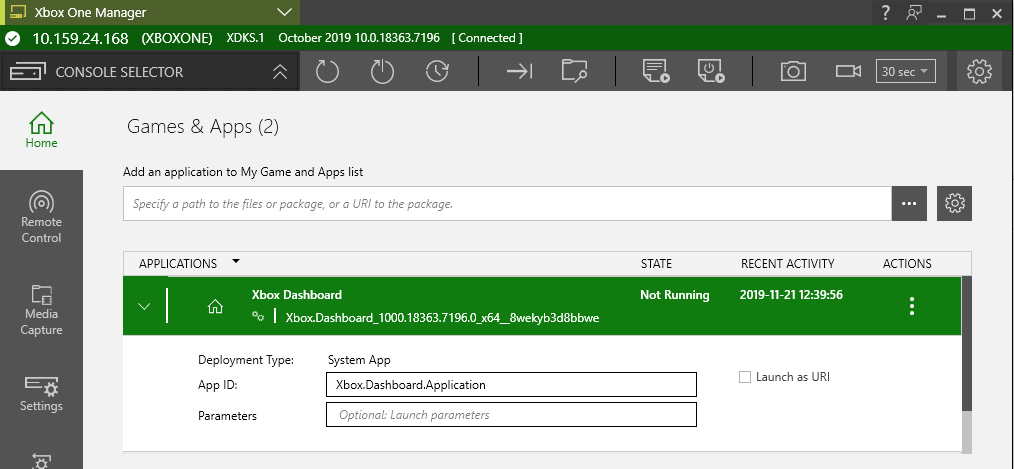Click the [ Connected ] status text
This screenshot has width=1014, height=469.
[487, 38]
